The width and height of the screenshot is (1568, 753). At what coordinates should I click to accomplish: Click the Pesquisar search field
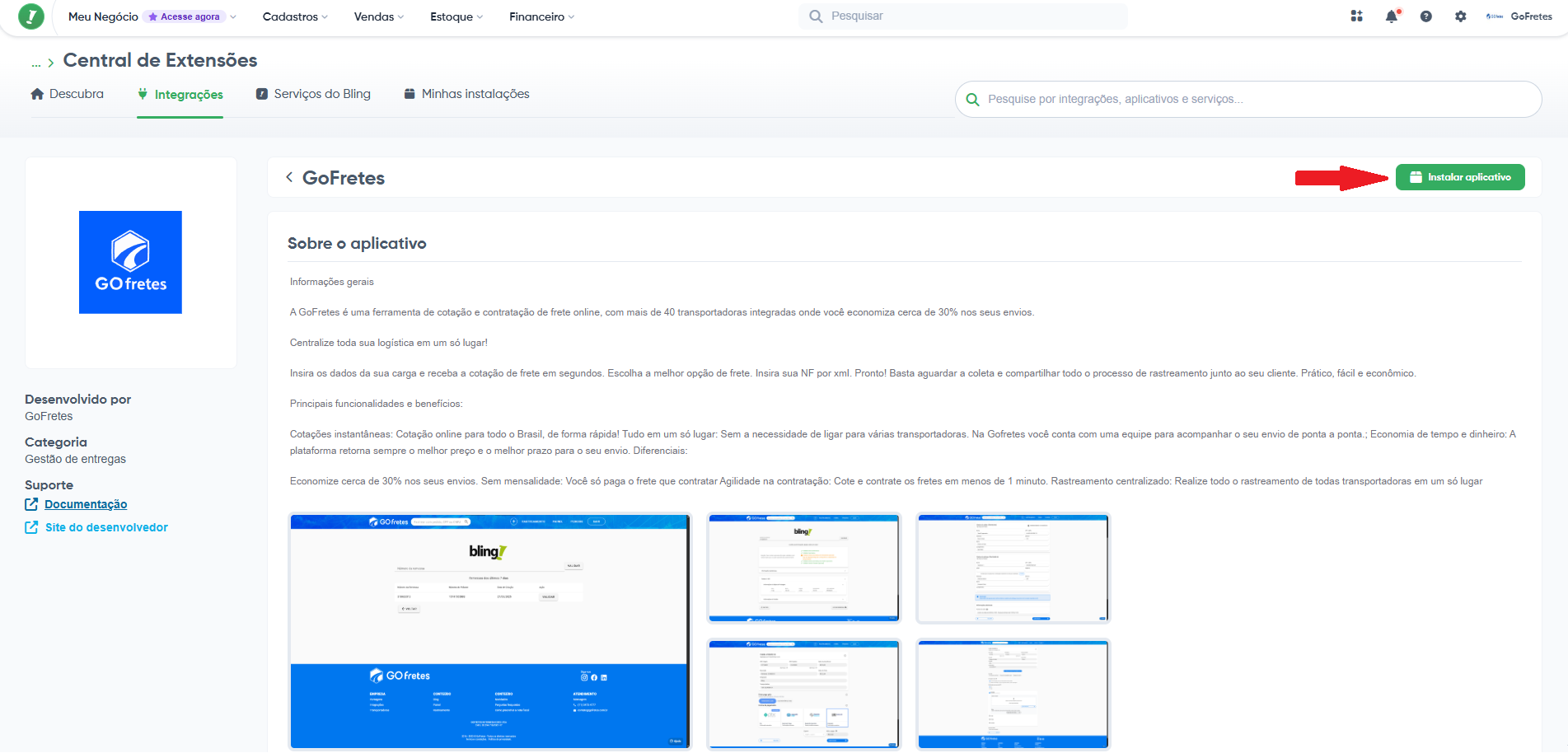click(963, 16)
